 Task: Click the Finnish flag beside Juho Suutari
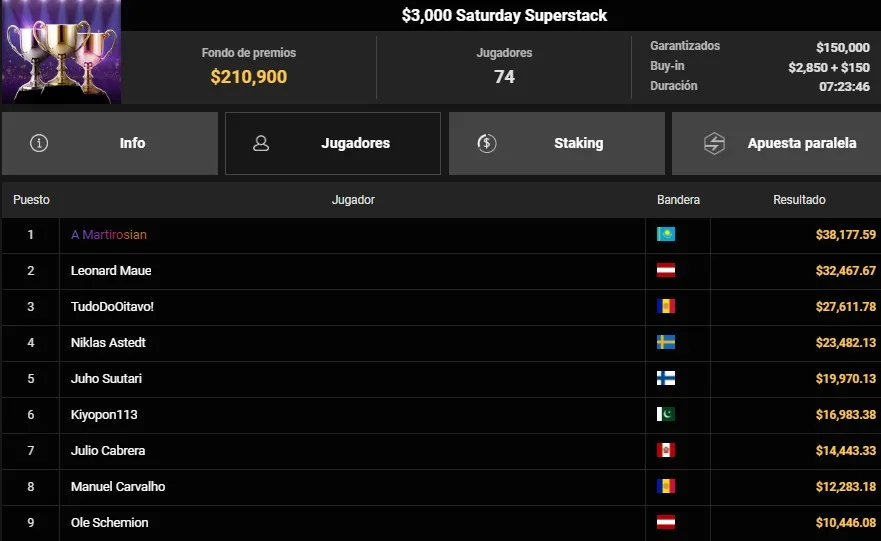pyautogui.click(x=666, y=378)
